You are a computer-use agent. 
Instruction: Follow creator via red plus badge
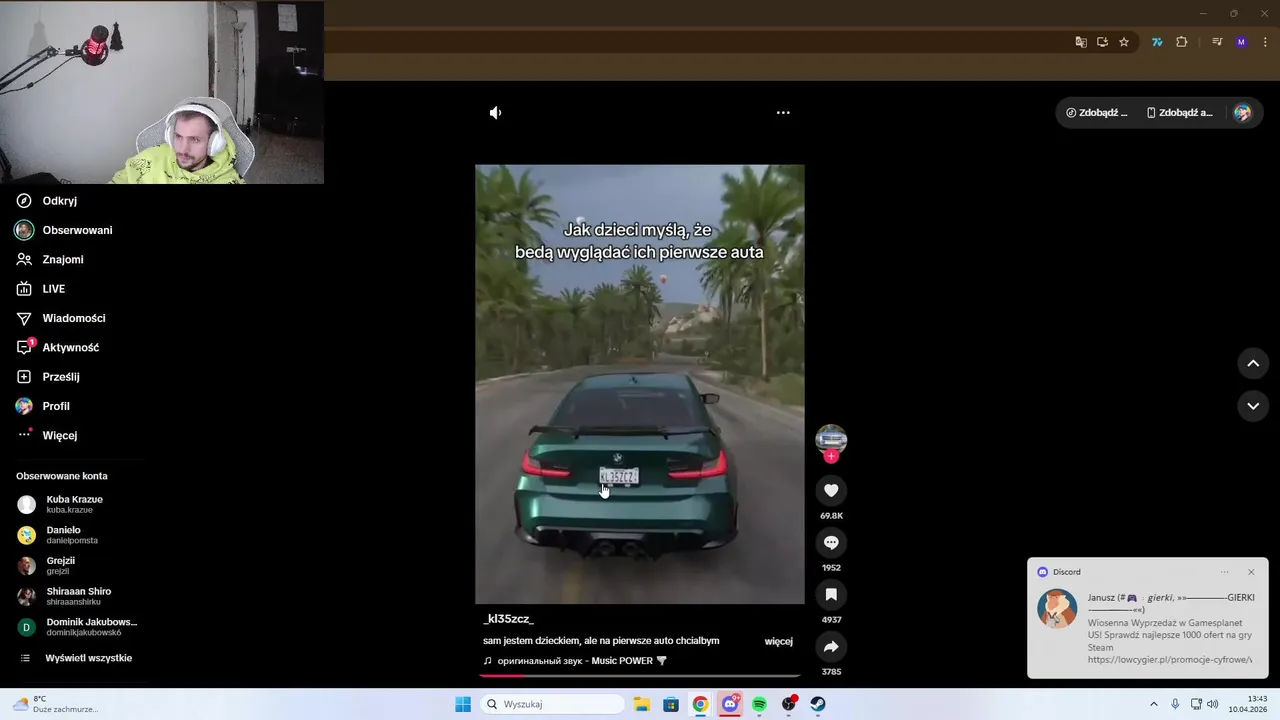(x=831, y=456)
